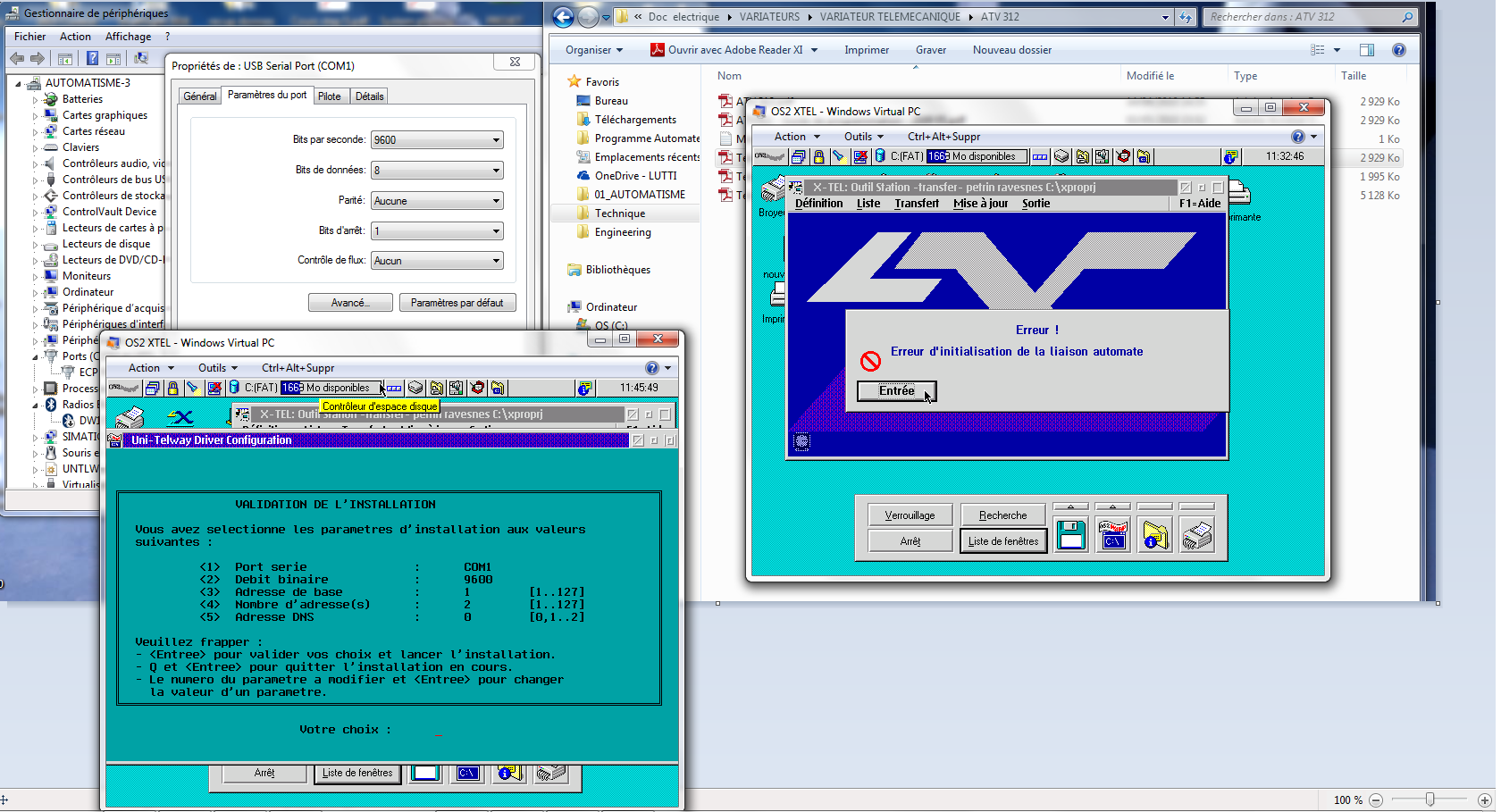Open the Bits par seconde dropdown
Image resolution: width=1501 pixels, height=812 pixels.
tap(437, 140)
